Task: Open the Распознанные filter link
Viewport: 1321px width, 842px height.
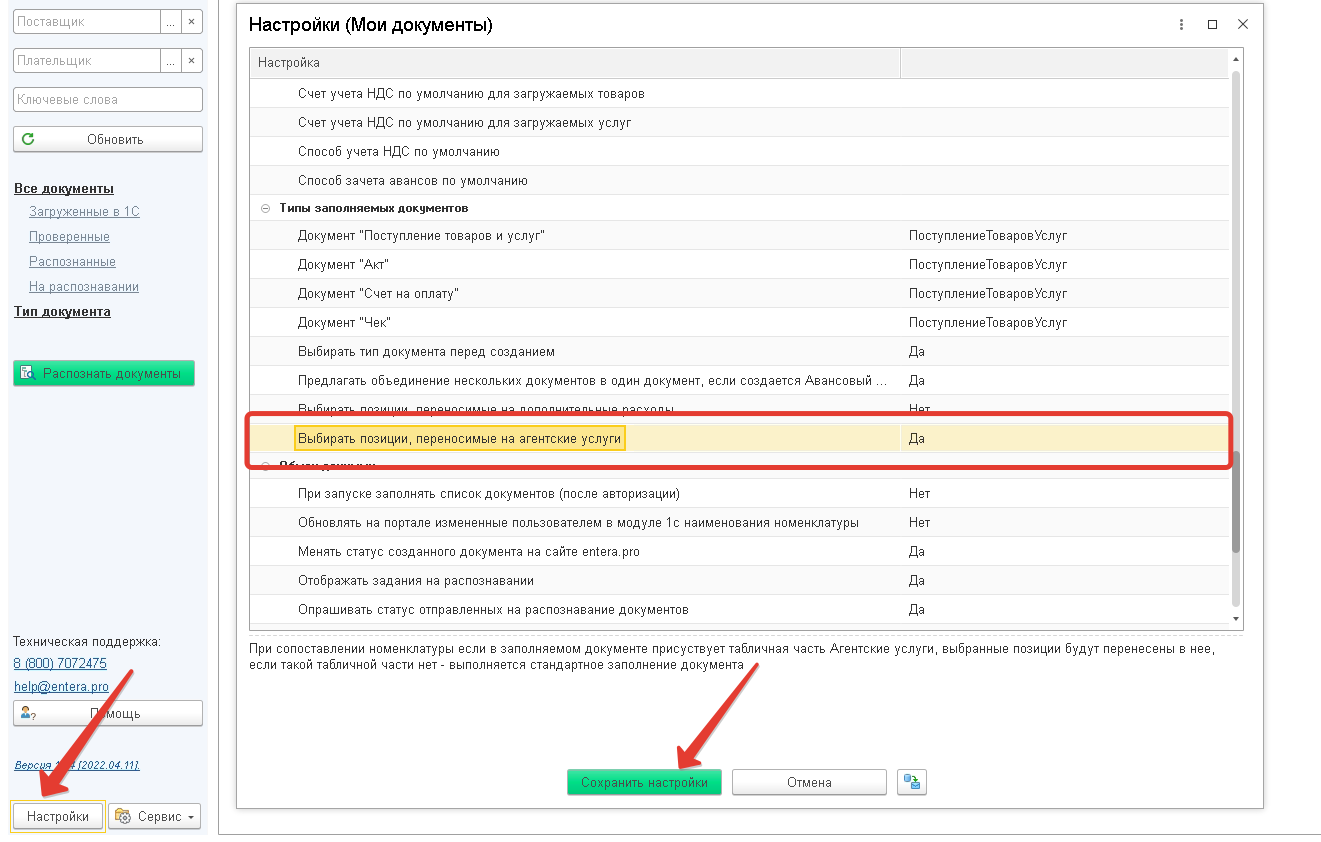Action: [72, 262]
